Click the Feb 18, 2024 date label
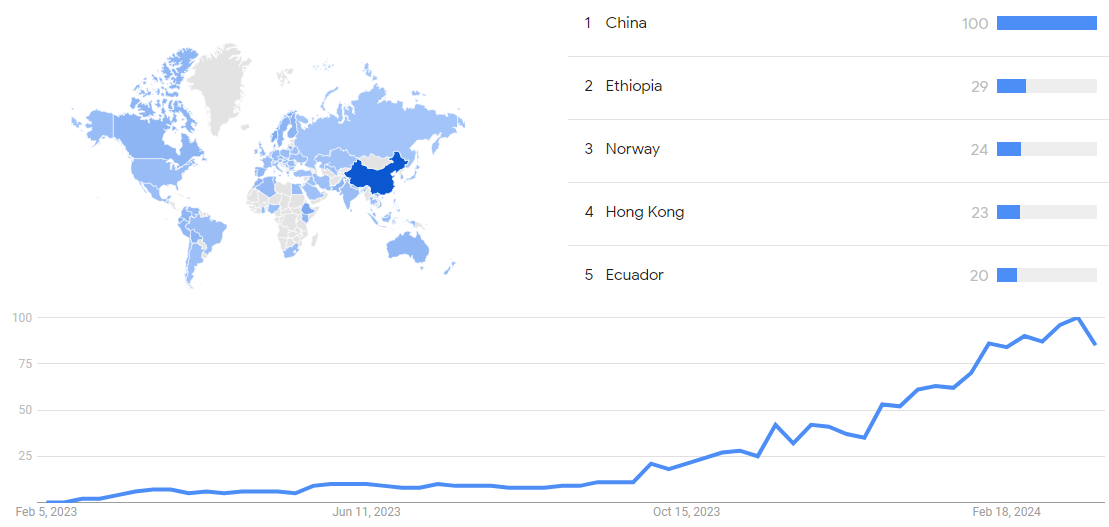The height and width of the screenshot is (527, 1109). pos(1006,512)
